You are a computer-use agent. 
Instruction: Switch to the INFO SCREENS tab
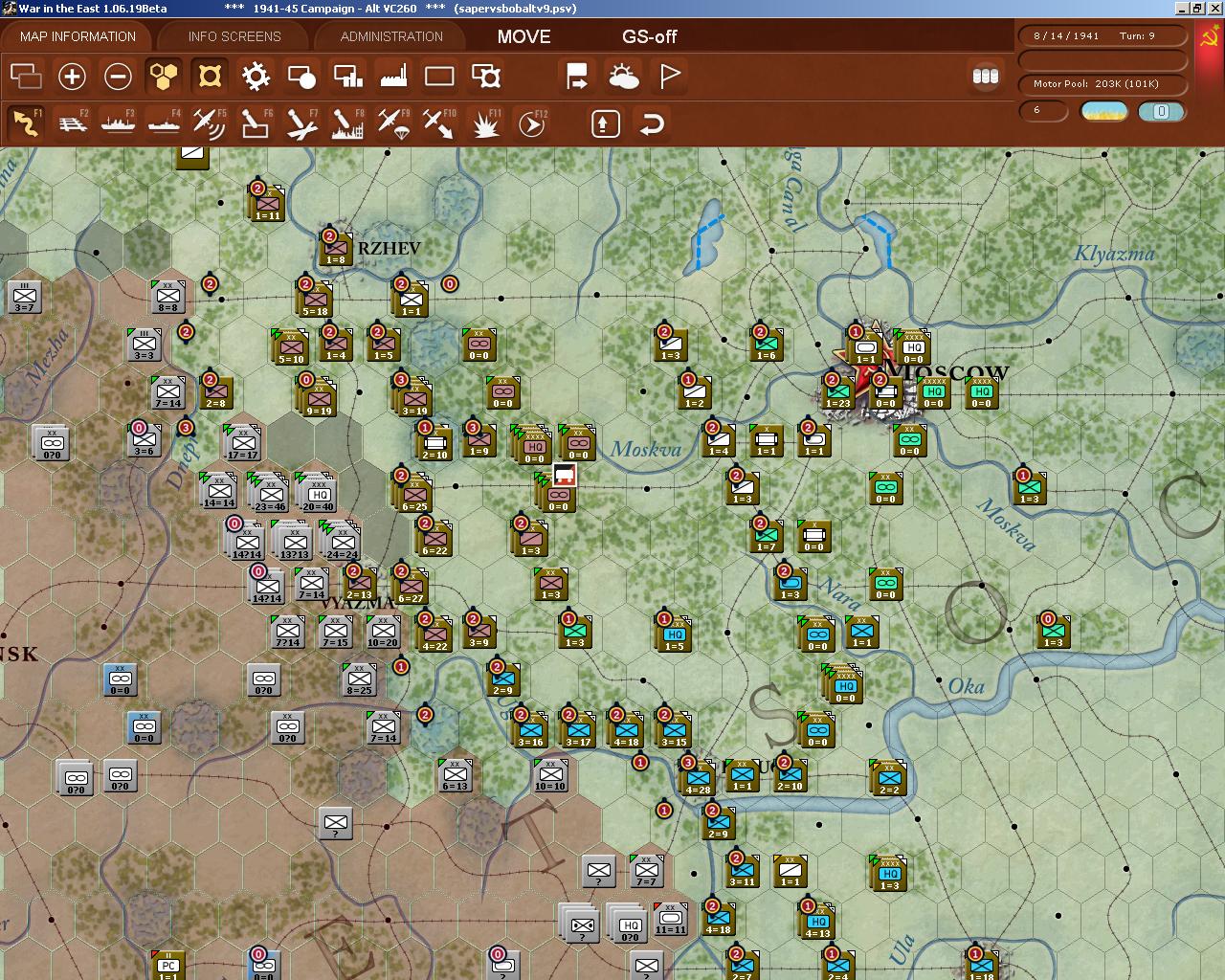[234, 36]
